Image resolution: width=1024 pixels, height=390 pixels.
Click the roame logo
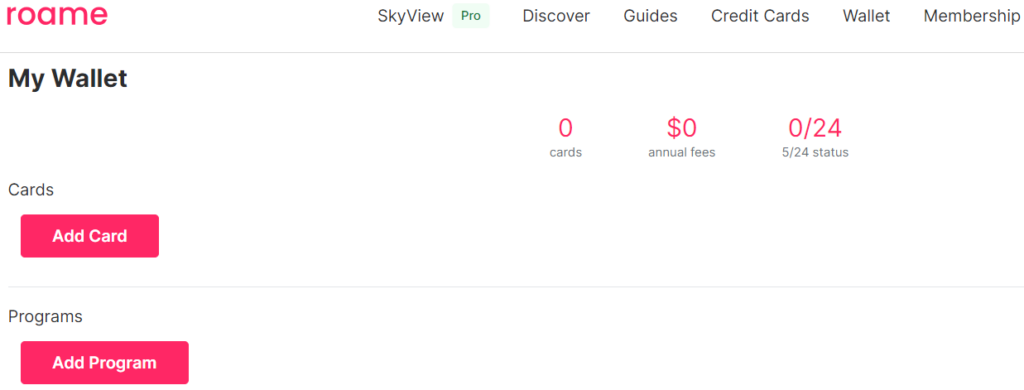[57, 16]
